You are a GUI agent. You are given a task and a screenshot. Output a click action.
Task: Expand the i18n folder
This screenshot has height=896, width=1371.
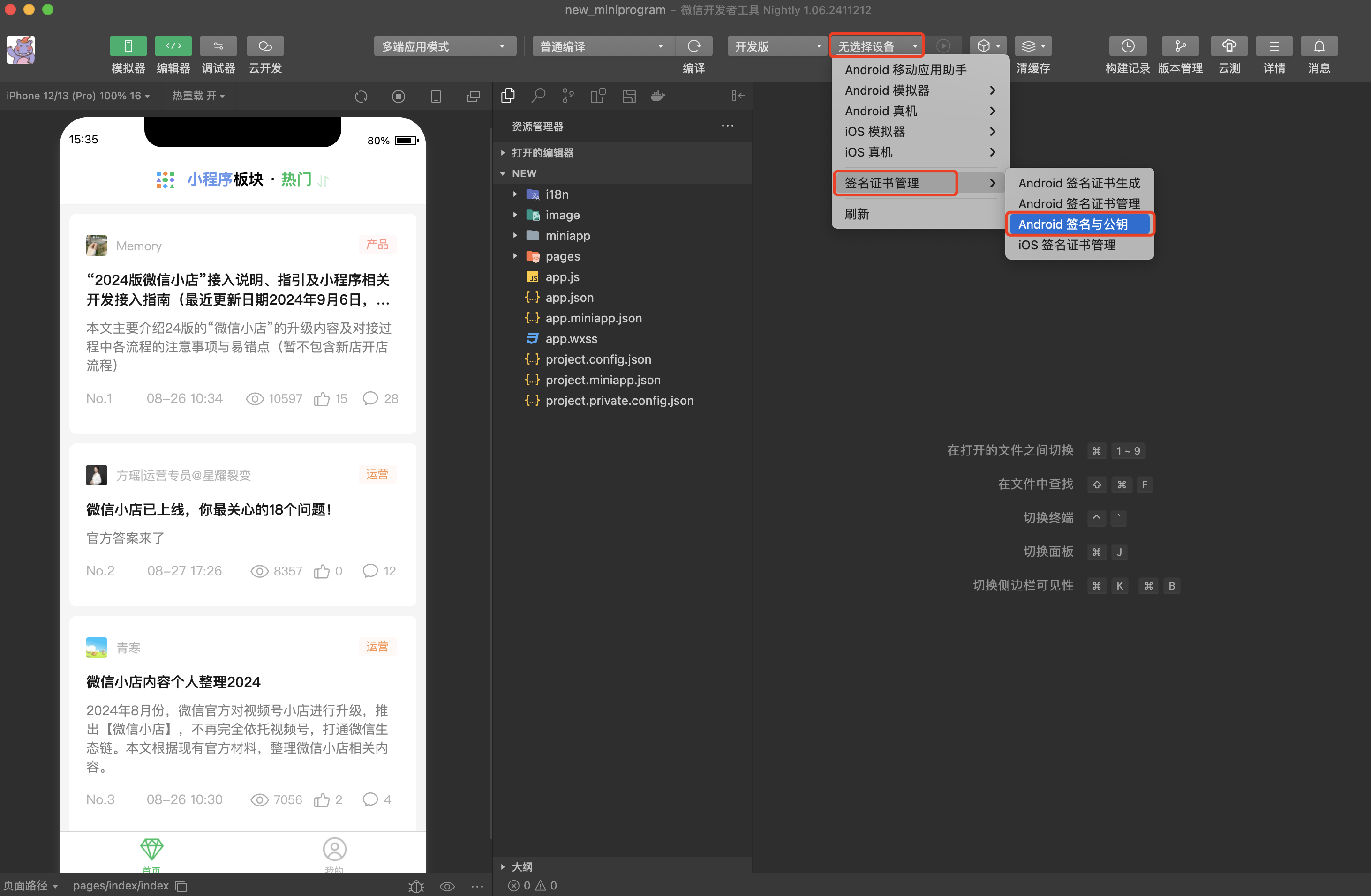click(622, 194)
